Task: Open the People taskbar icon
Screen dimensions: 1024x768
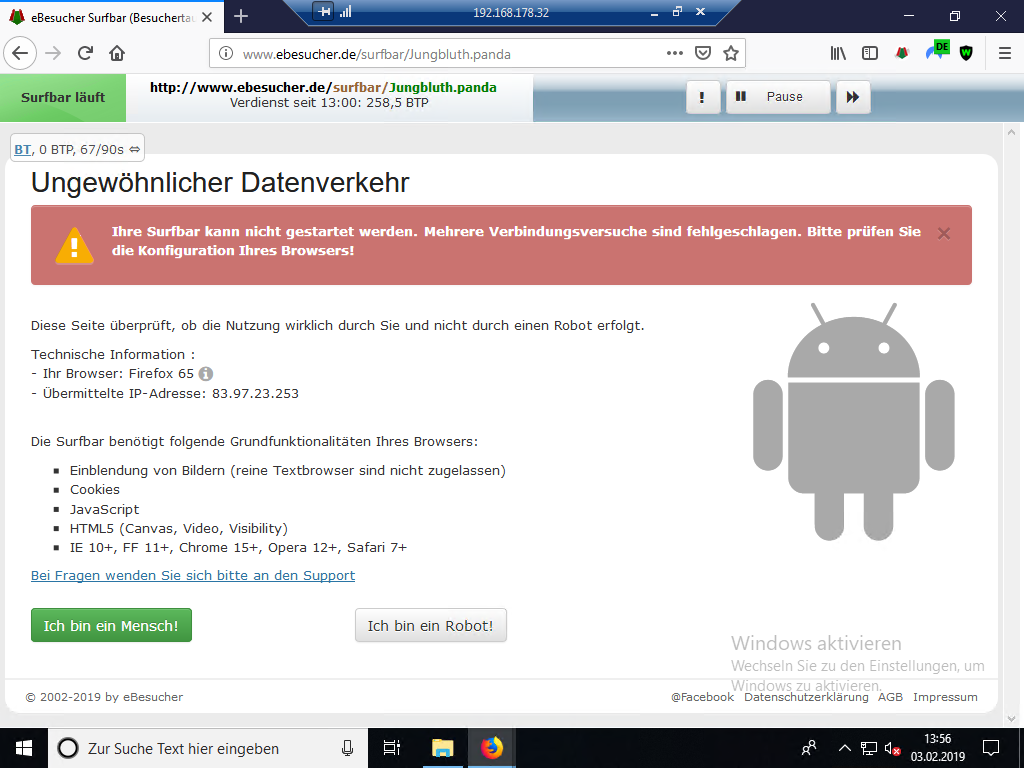Action: 809,748
